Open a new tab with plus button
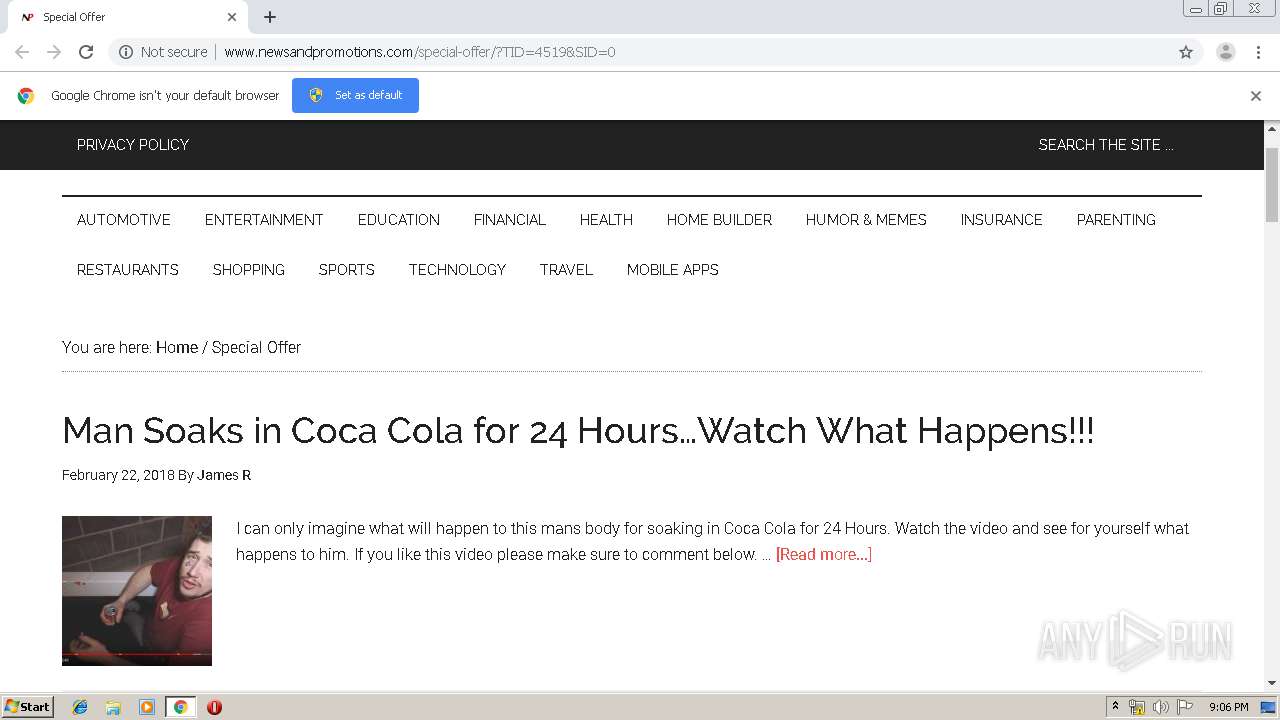The image size is (1280, 720). coord(270,17)
